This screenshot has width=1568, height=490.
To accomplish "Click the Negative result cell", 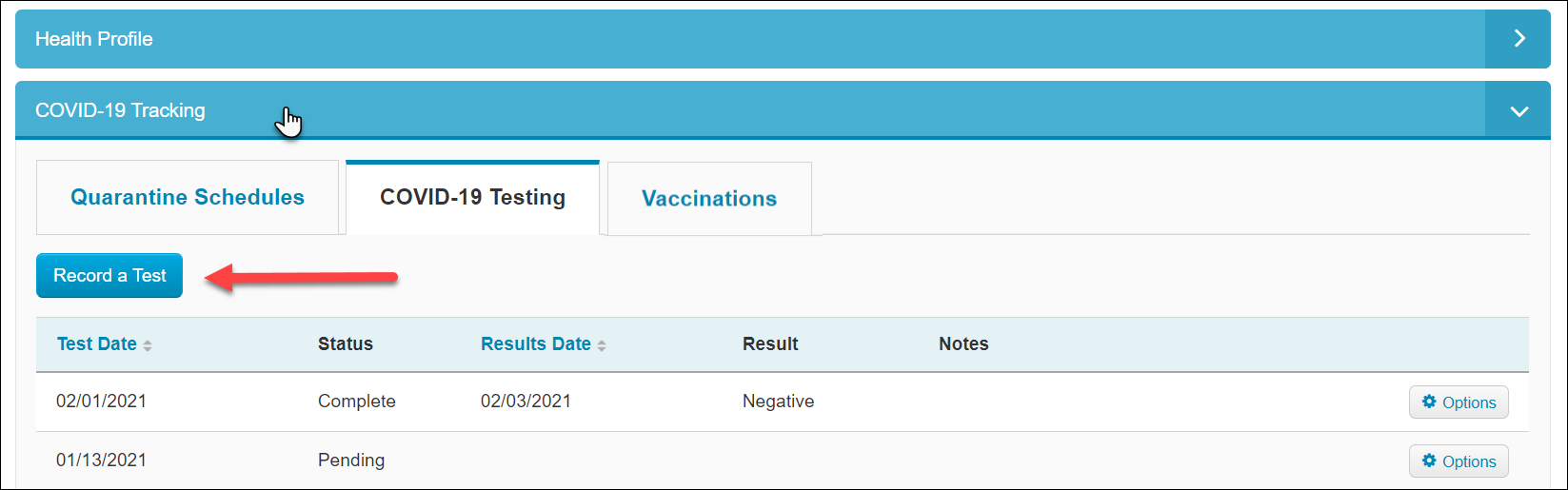I will pos(779,402).
